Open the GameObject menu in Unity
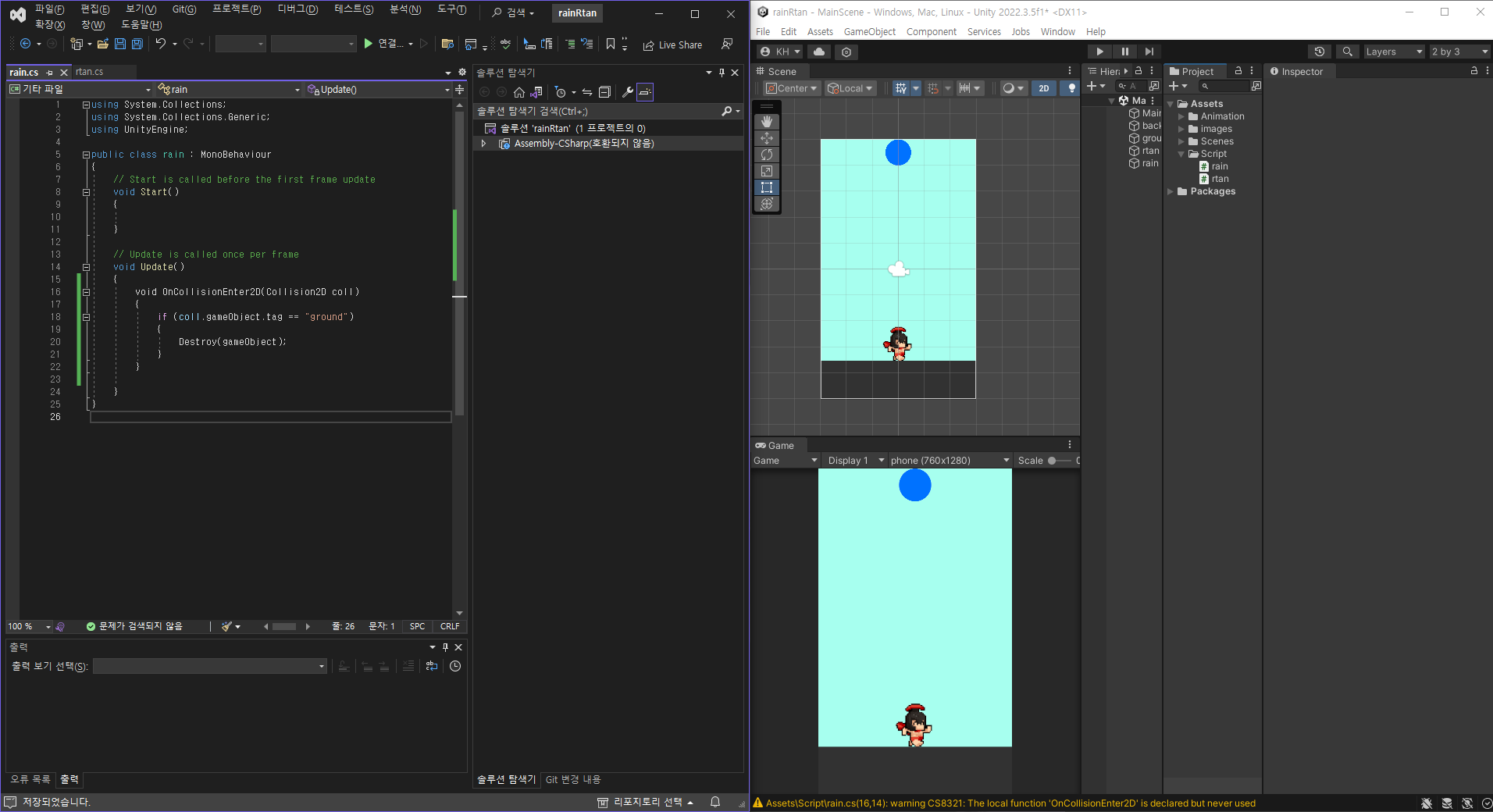Screen dimensions: 1493x812 click(x=870, y=32)
